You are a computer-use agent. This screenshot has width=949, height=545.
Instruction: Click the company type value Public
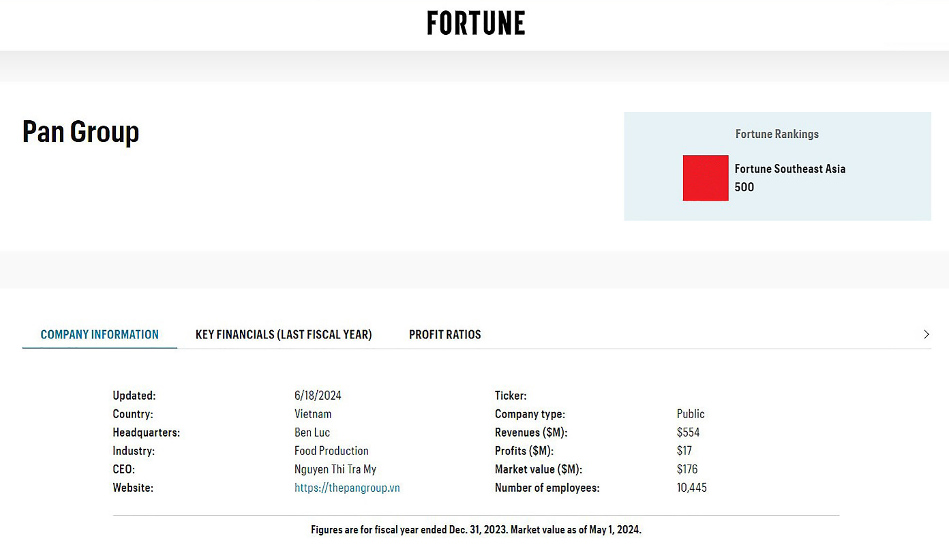(690, 414)
